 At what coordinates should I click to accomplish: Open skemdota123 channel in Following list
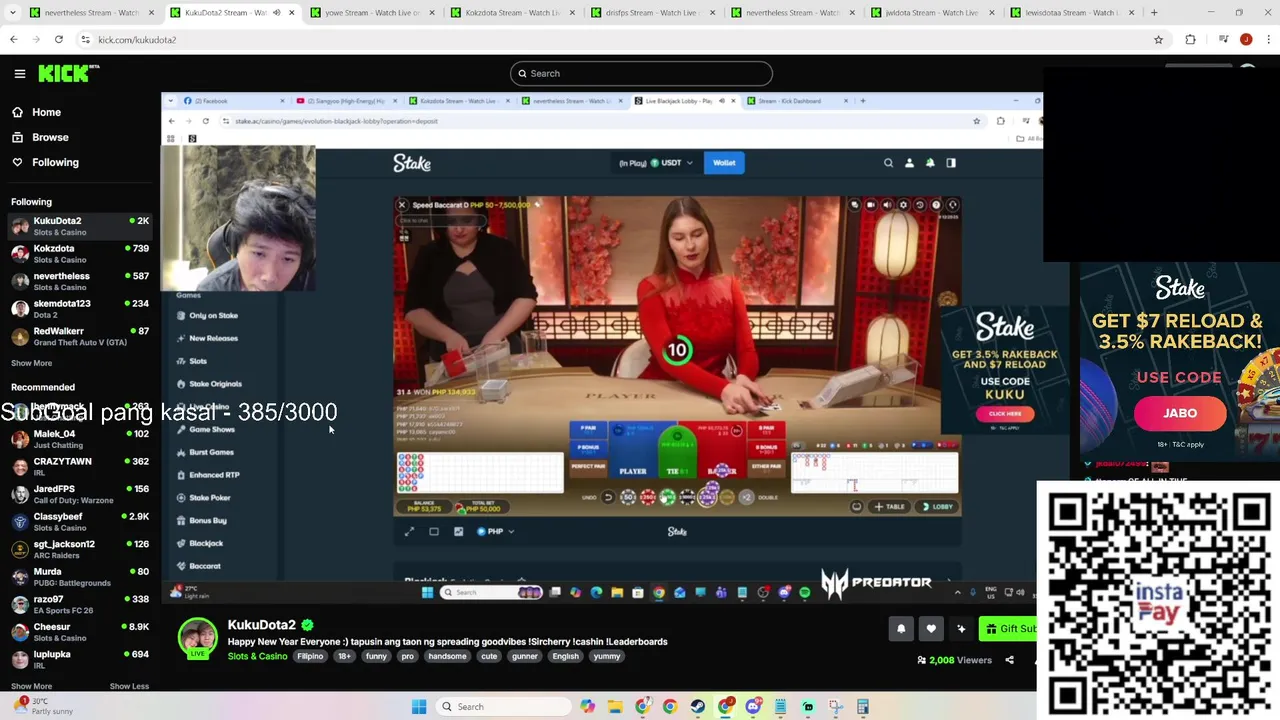click(x=79, y=308)
